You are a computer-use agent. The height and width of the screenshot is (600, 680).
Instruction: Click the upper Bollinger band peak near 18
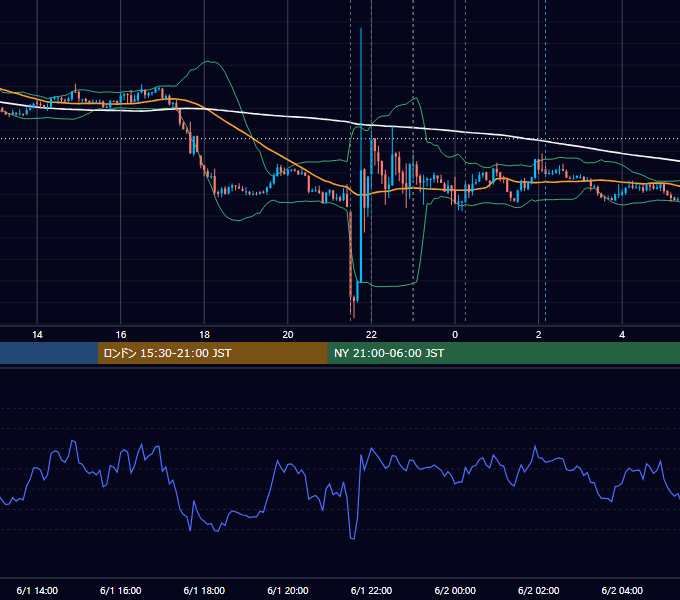click(x=210, y=62)
